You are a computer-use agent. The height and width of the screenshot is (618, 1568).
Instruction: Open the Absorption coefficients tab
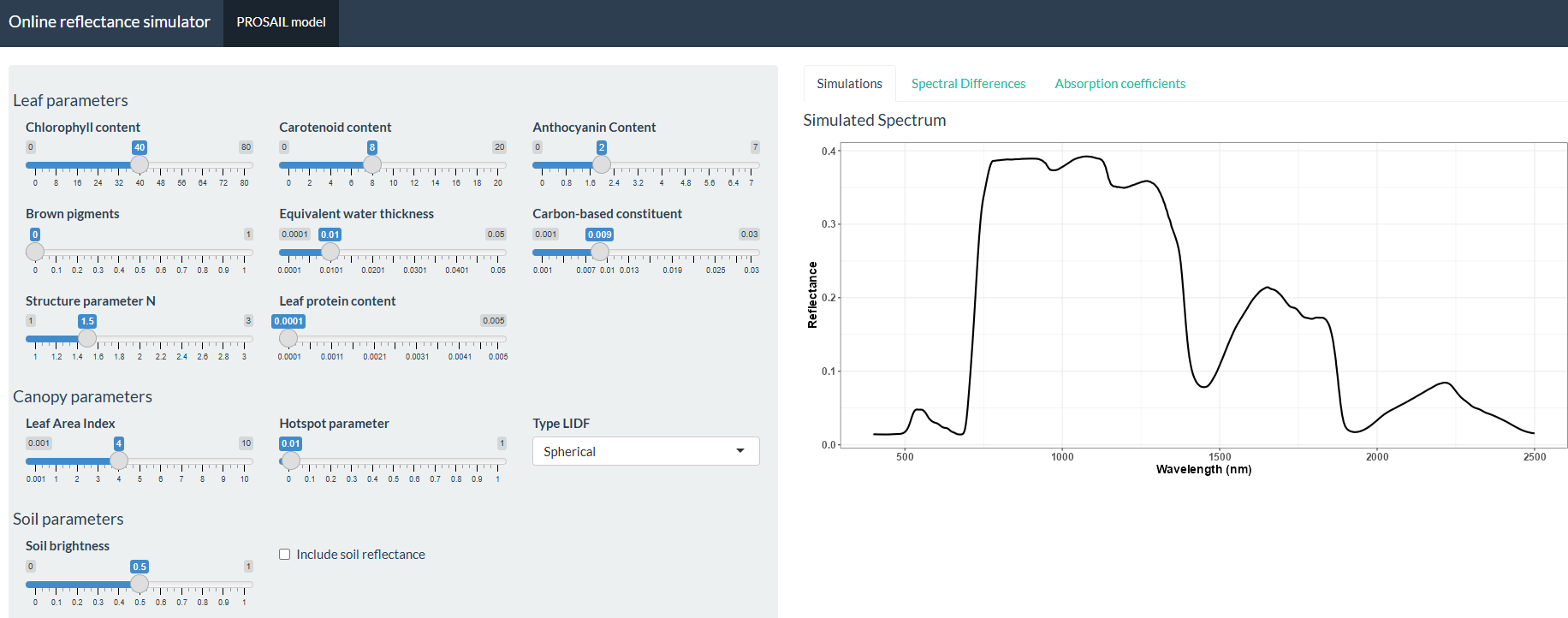point(1120,84)
